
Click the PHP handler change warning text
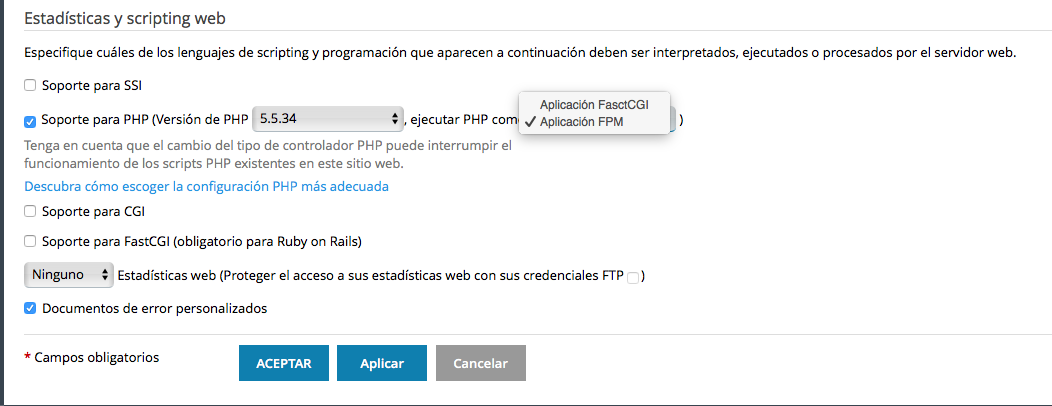coord(268,154)
